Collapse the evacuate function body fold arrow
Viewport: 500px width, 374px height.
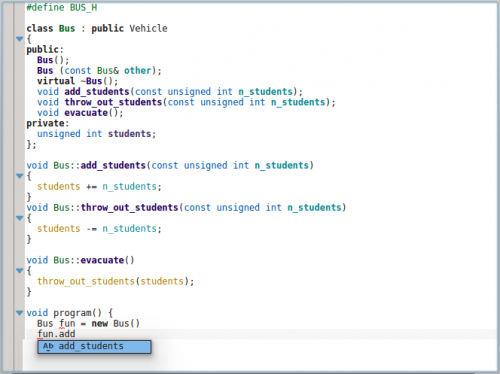pos(20,271)
